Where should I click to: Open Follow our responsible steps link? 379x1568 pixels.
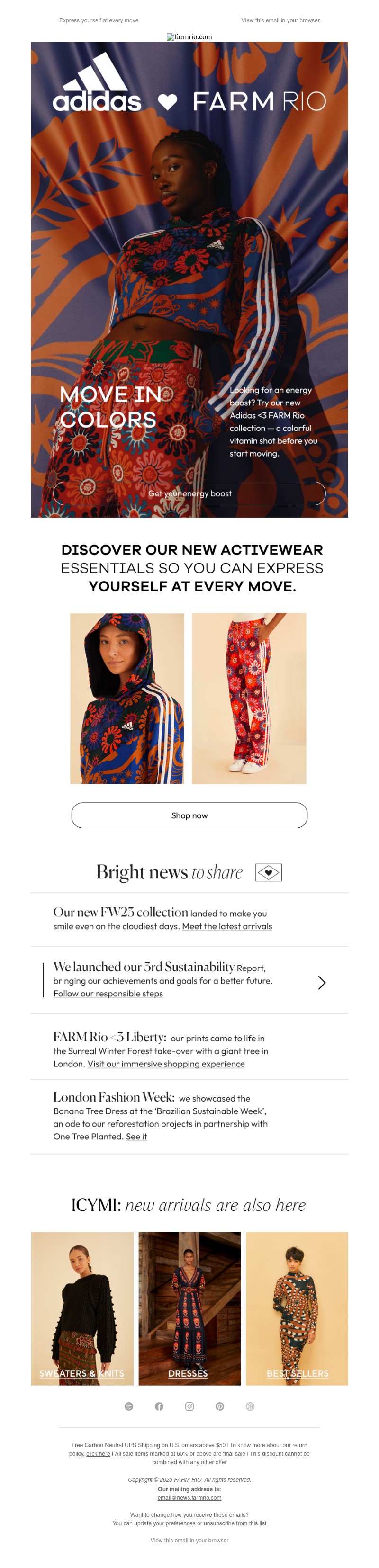[108, 994]
